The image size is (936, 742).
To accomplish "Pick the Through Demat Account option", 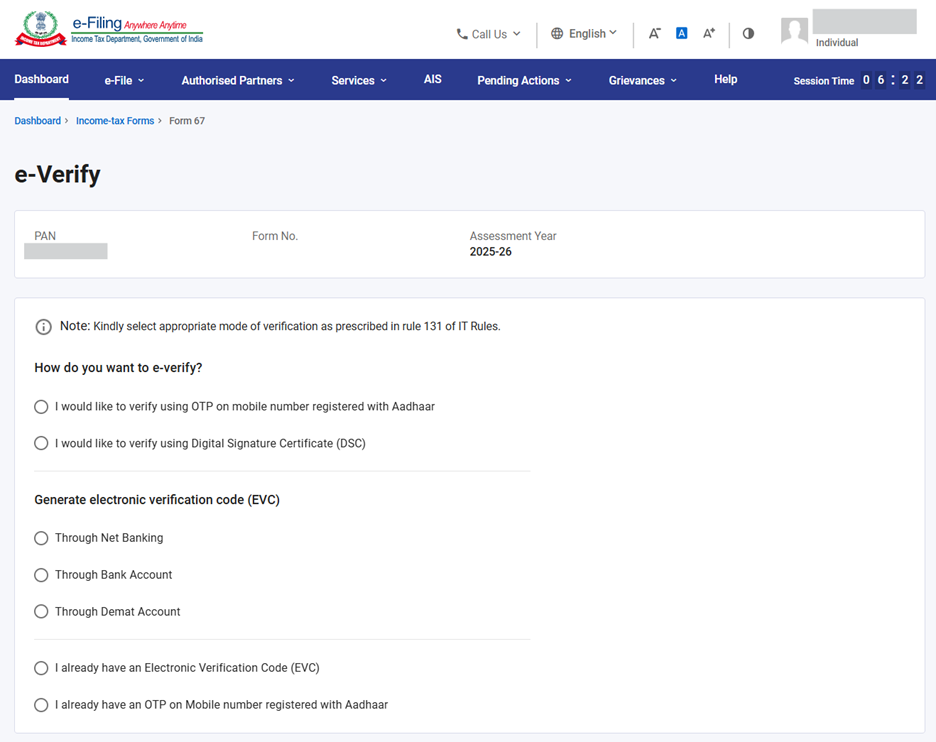I will tap(41, 612).
